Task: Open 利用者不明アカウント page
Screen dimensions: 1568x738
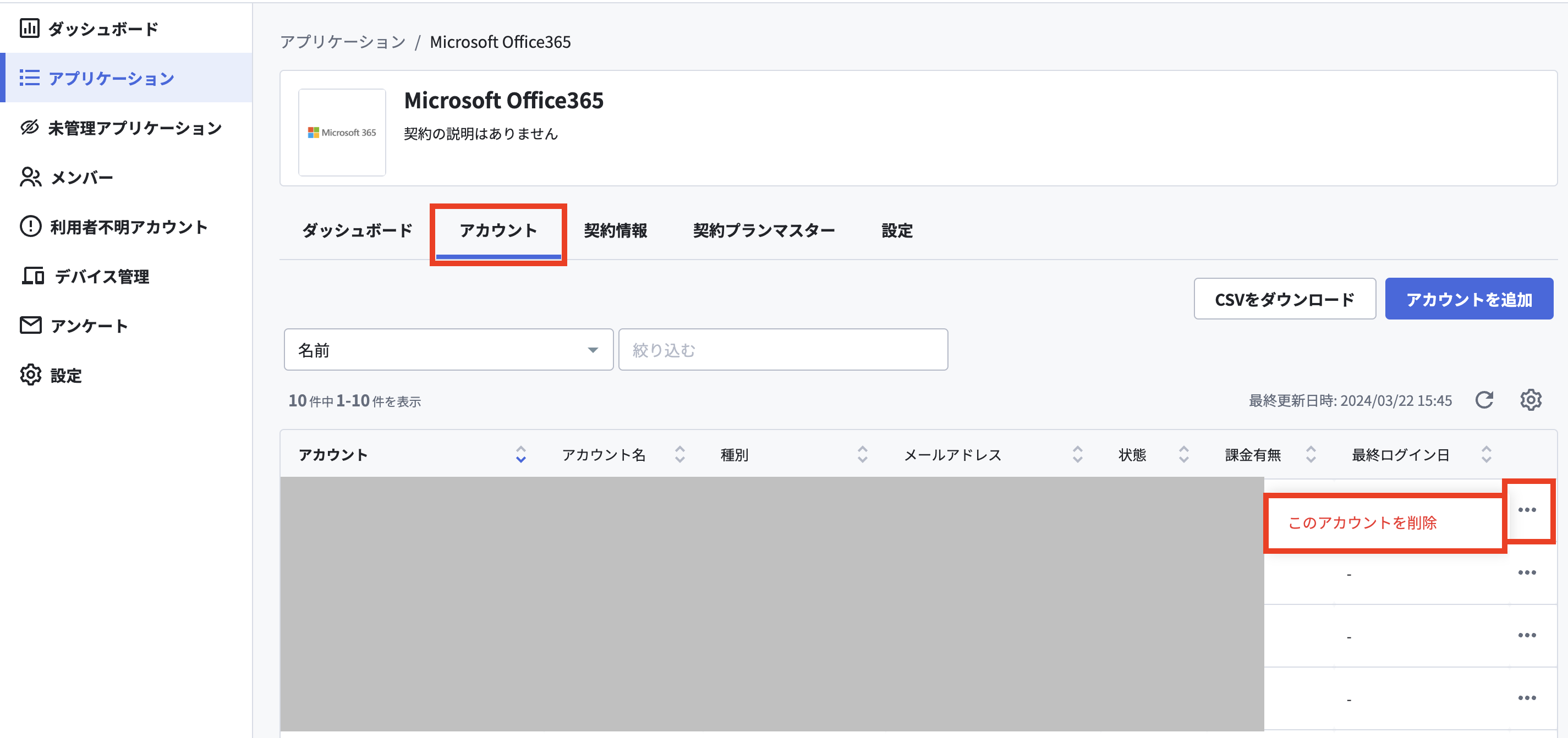Action: click(126, 227)
